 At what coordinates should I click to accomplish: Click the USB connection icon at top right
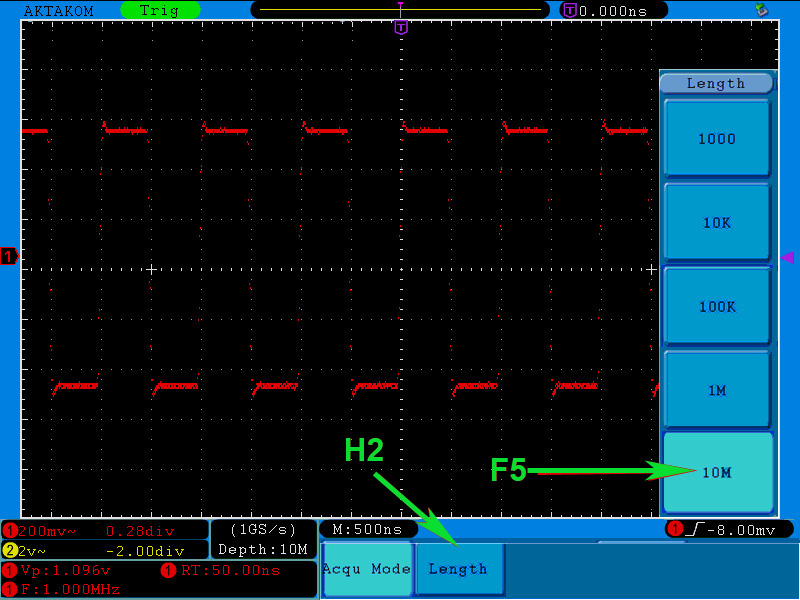762,9
